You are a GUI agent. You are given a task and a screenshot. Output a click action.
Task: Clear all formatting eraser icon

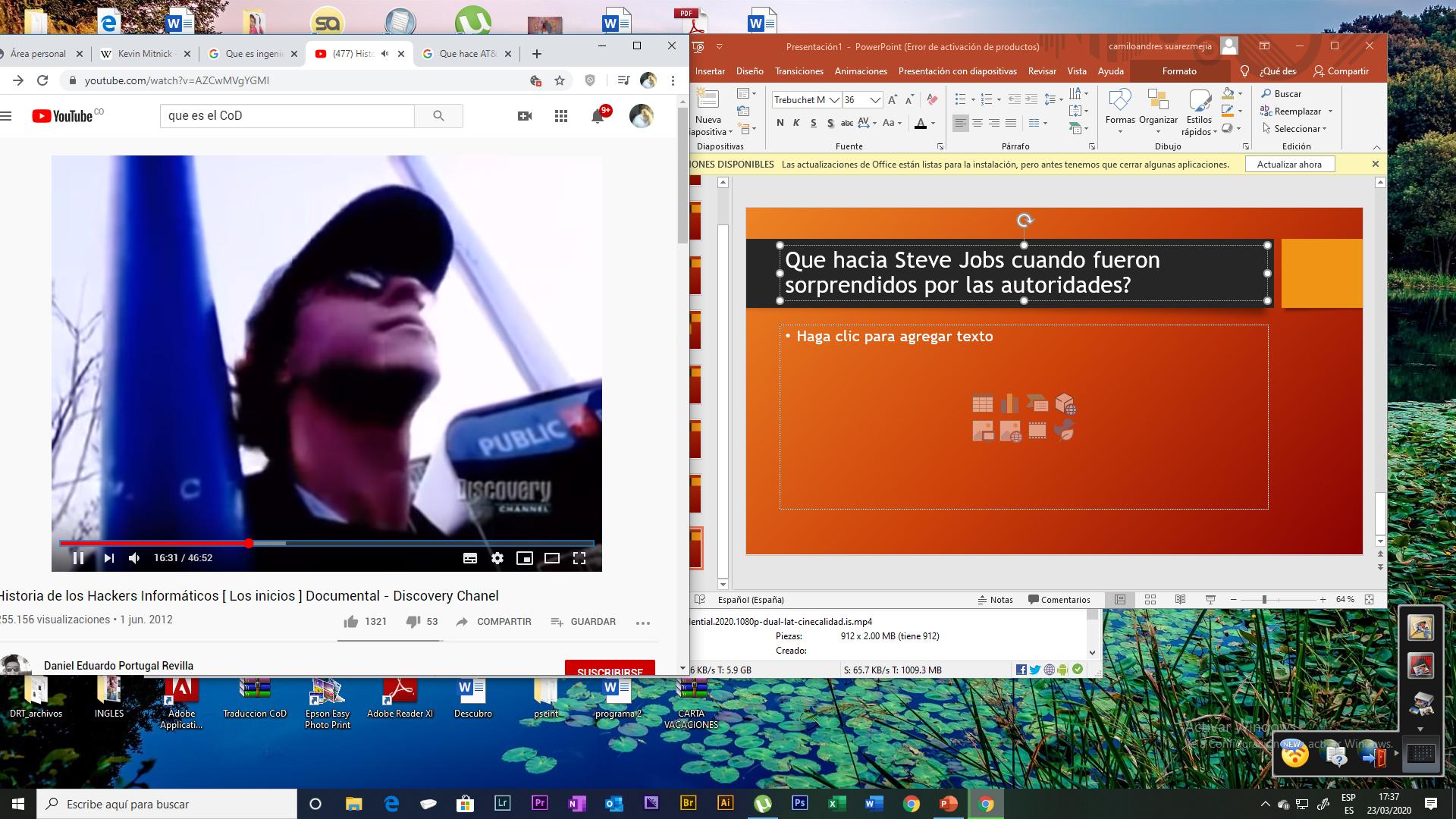point(932,100)
